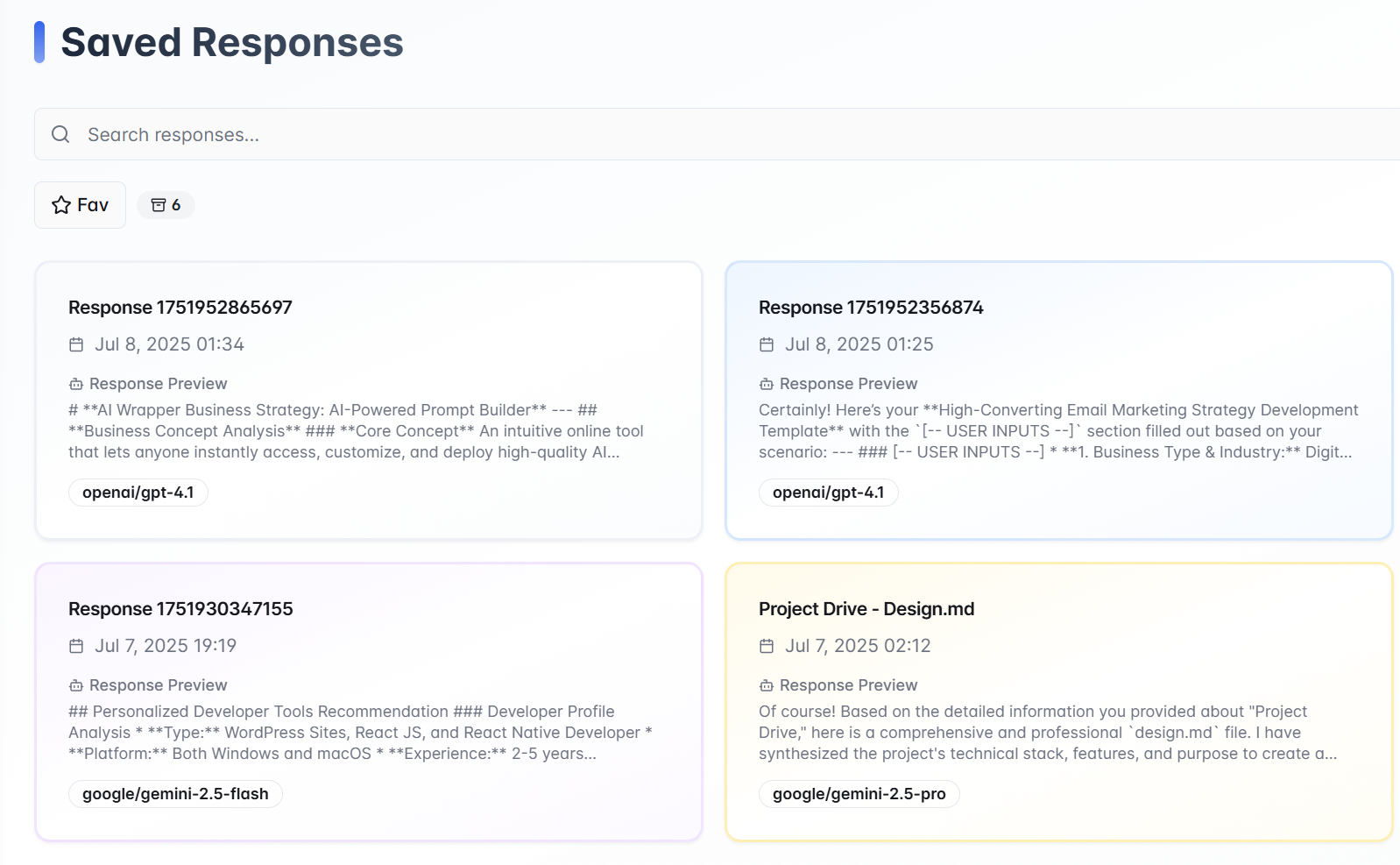
Task: Click the search magnifier icon
Action: pyautogui.click(x=60, y=134)
